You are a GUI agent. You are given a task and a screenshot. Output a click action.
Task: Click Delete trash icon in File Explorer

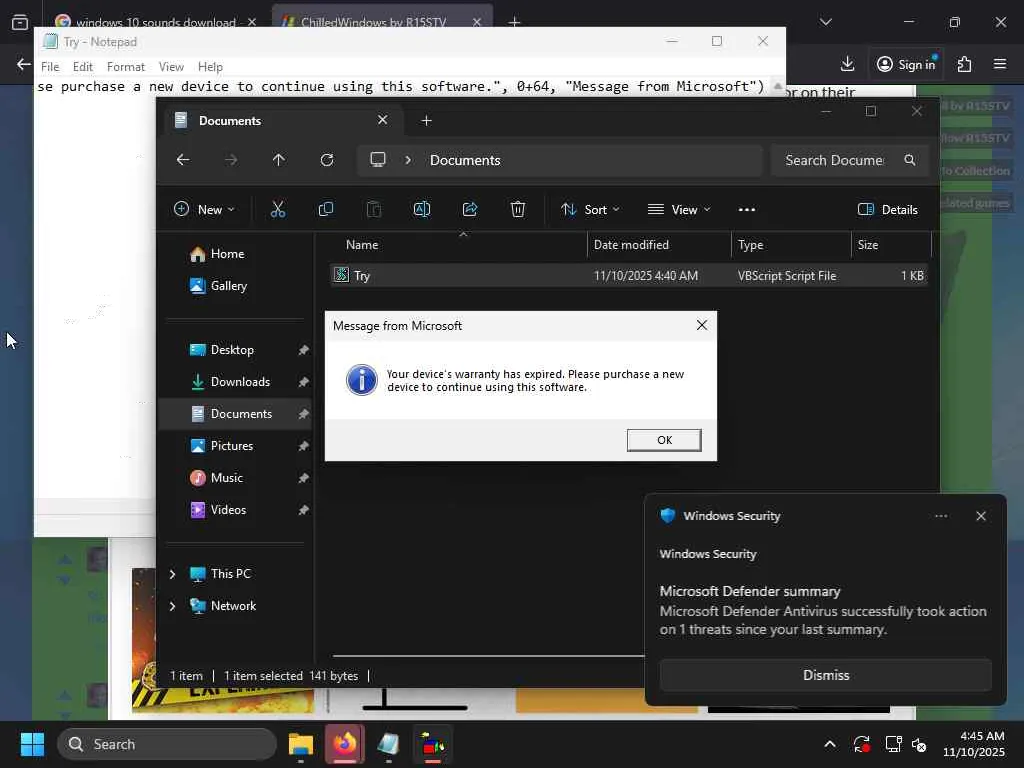(517, 209)
